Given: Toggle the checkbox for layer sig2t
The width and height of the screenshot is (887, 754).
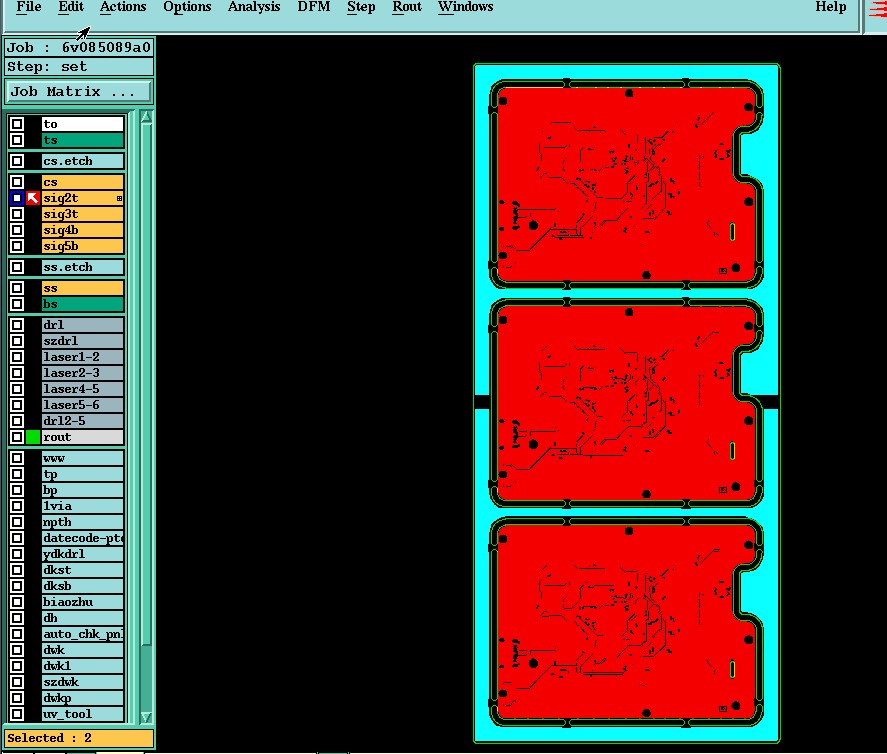Looking at the screenshot, I should tap(17, 198).
